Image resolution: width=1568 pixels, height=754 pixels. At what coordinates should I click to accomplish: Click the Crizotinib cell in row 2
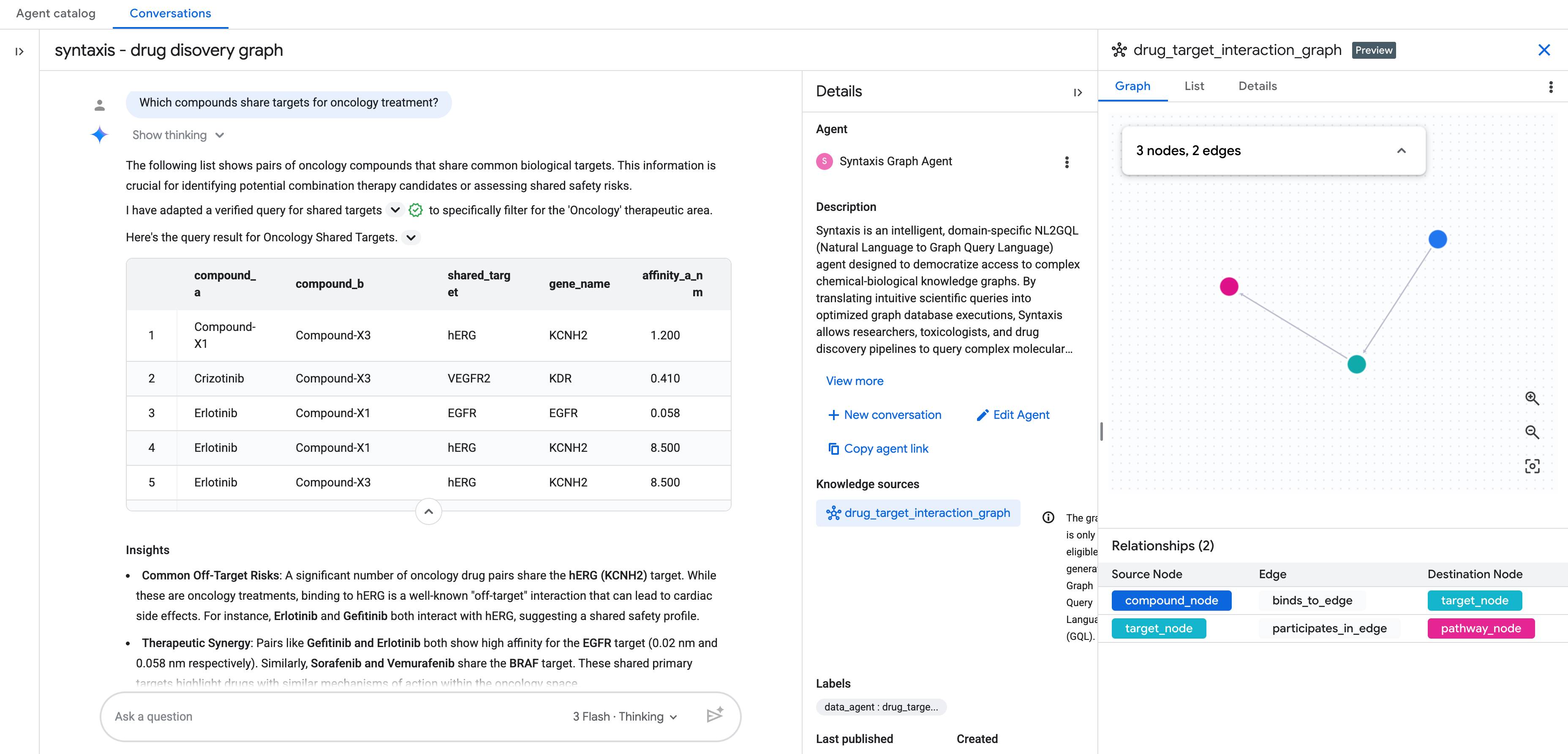point(218,379)
